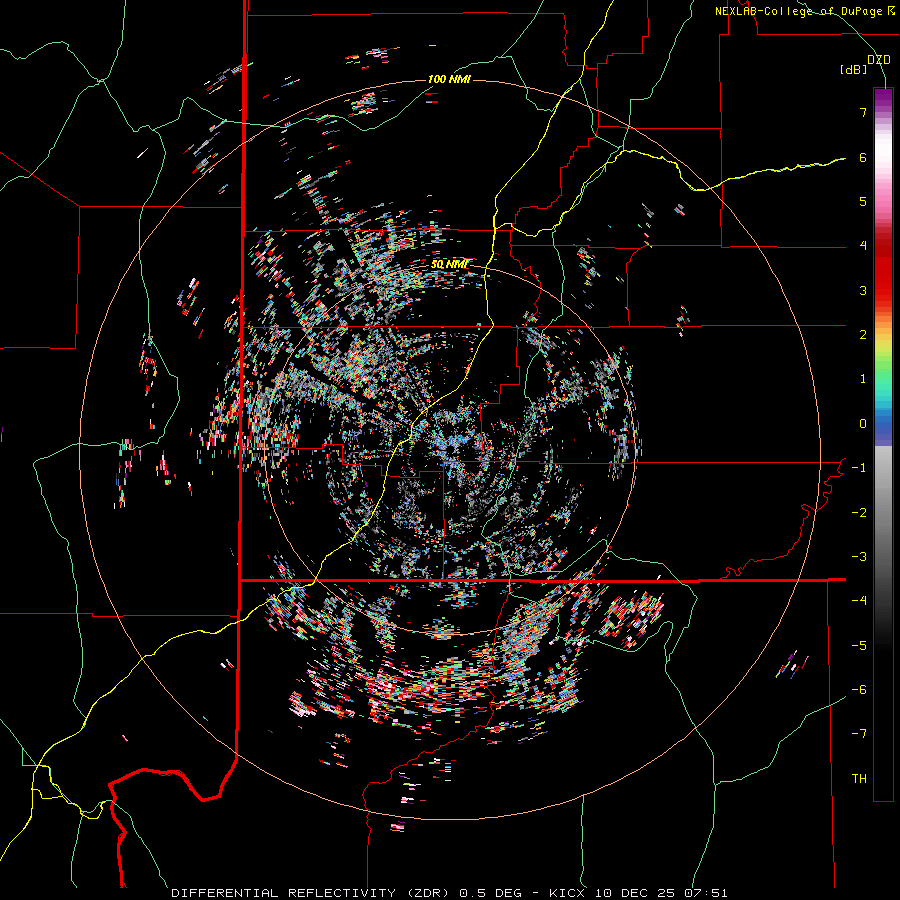The width and height of the screenshot is (900, 900).
Task: Click the 0 dB label on color scale
Action: (863, 424)
